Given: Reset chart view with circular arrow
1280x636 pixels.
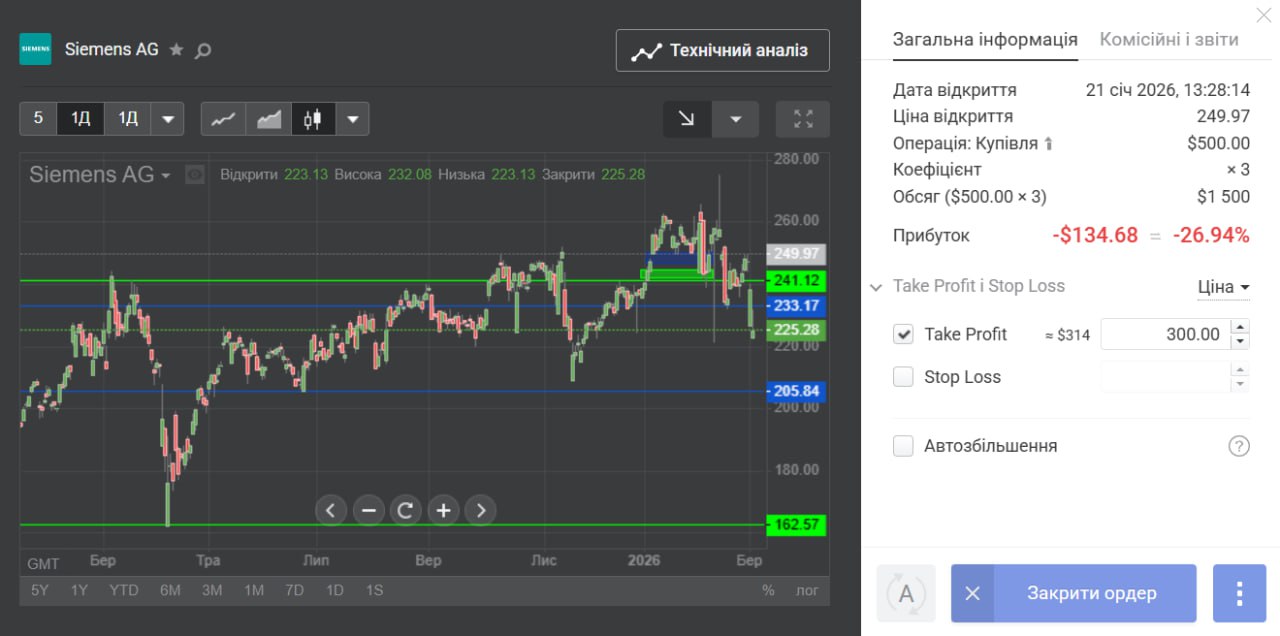Looking at the screenshot, I should pos(405,510).
